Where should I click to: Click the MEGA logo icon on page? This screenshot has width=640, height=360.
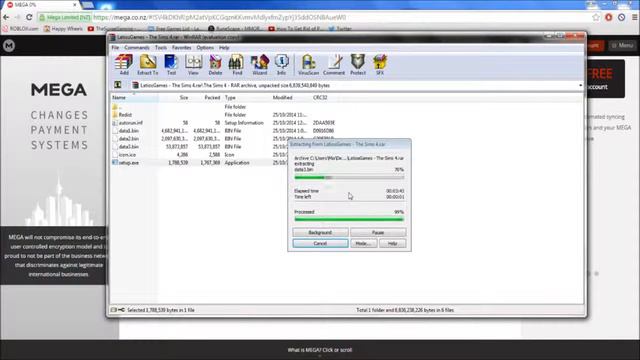[9, 45]
